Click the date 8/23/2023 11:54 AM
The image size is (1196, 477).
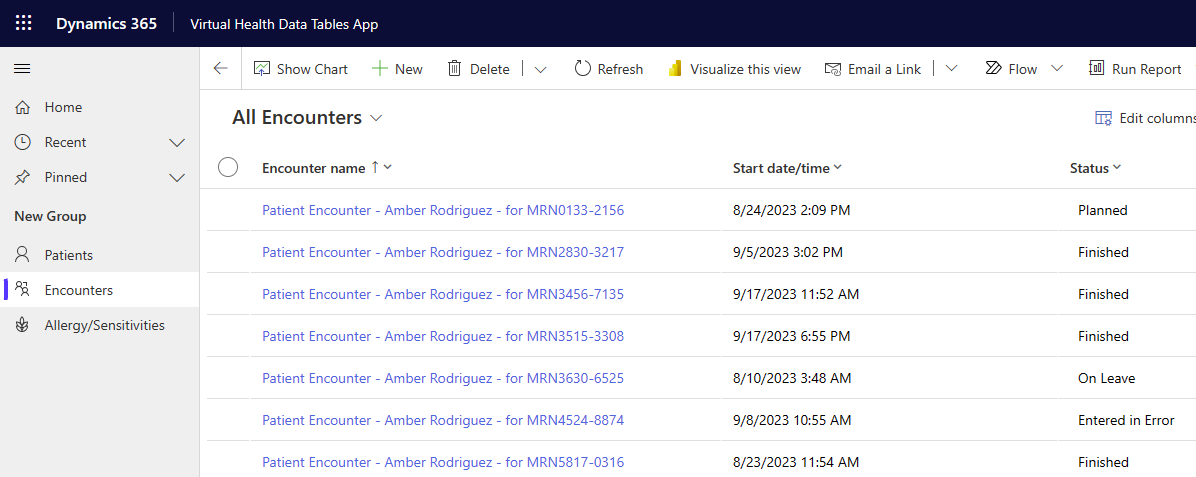tap(796, 462)
